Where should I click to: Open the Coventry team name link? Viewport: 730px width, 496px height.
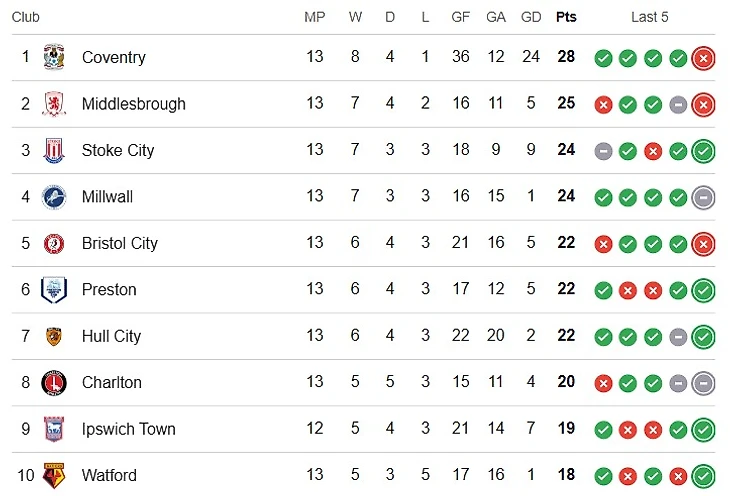tap(113, 57)
